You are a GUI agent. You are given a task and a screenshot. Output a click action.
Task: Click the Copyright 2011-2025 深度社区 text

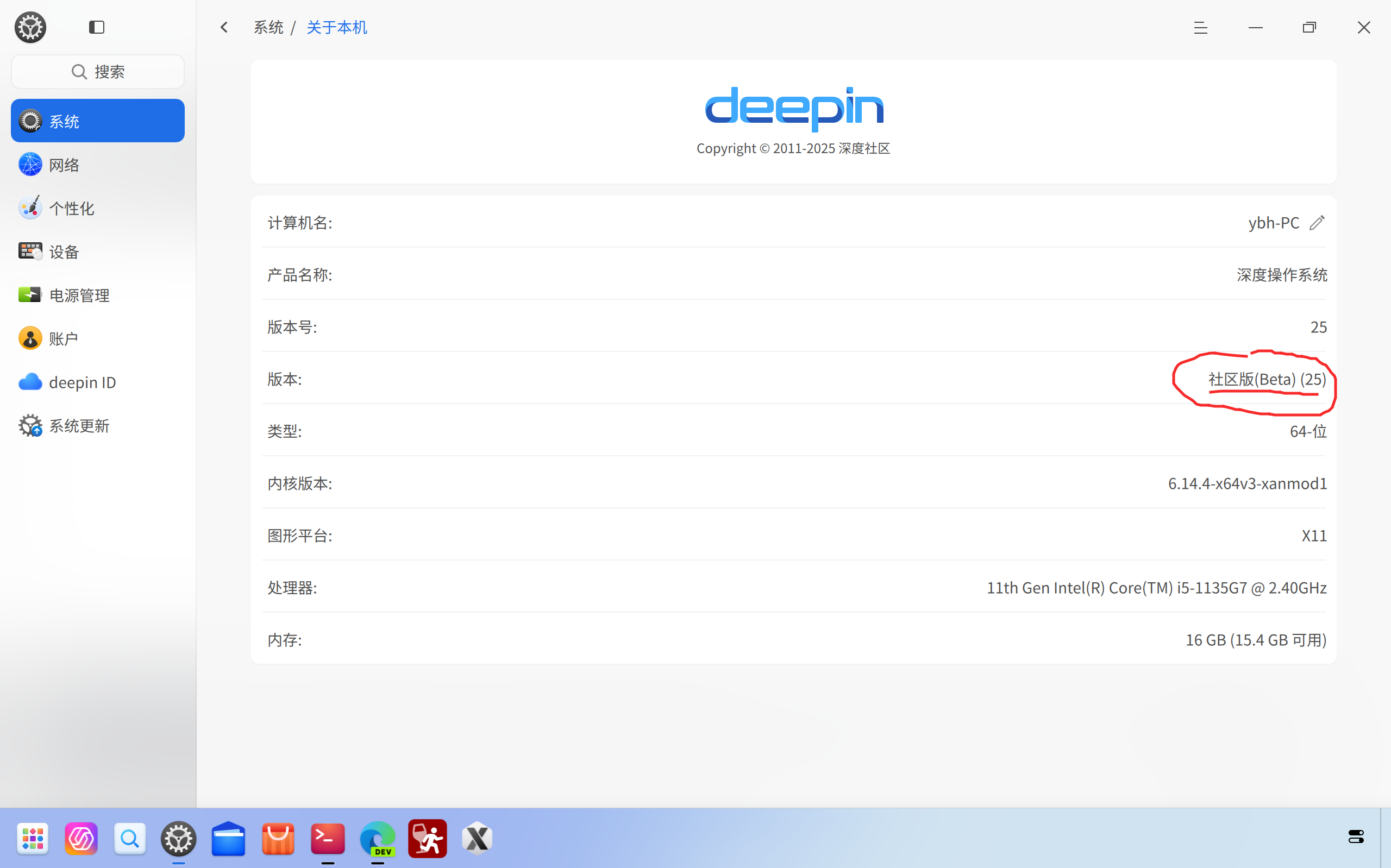pyautogui.click(x=793, y=148)
